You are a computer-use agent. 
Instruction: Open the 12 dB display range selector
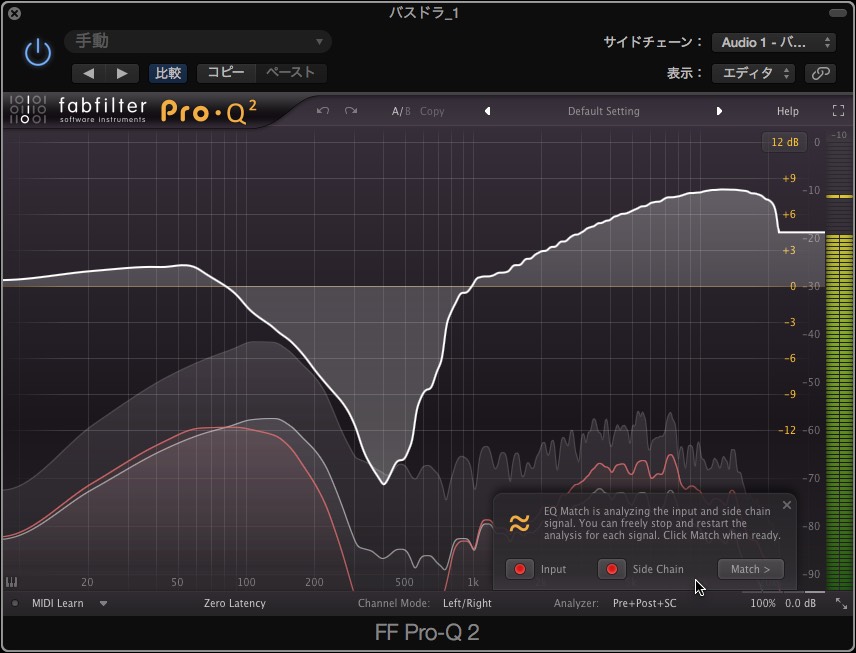[x=784, y=142]
